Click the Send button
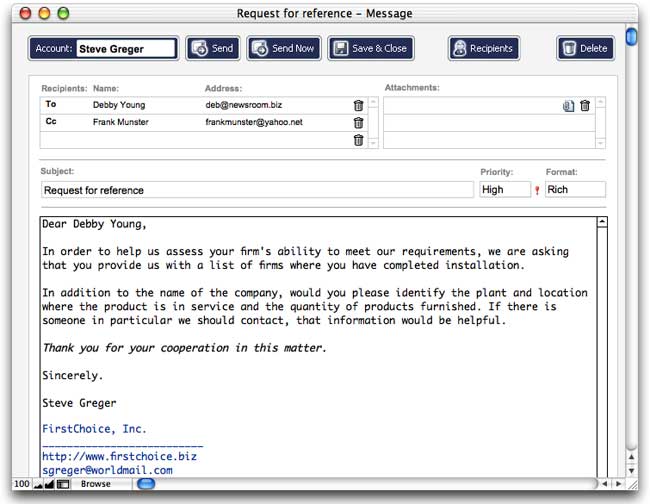The width and height of the screenshot is (650, 504). [x=213, y=48]
